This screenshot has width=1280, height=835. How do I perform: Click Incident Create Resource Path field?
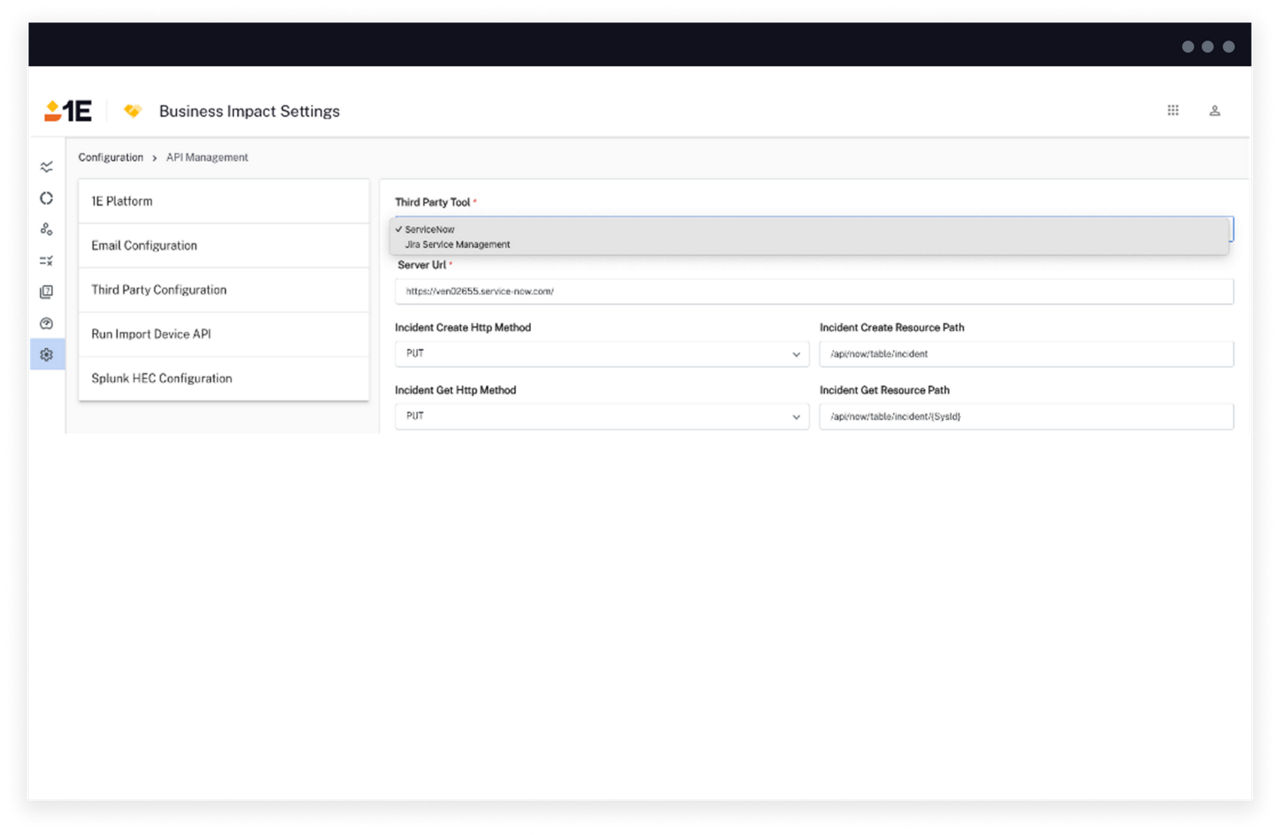coord(1026,354)
